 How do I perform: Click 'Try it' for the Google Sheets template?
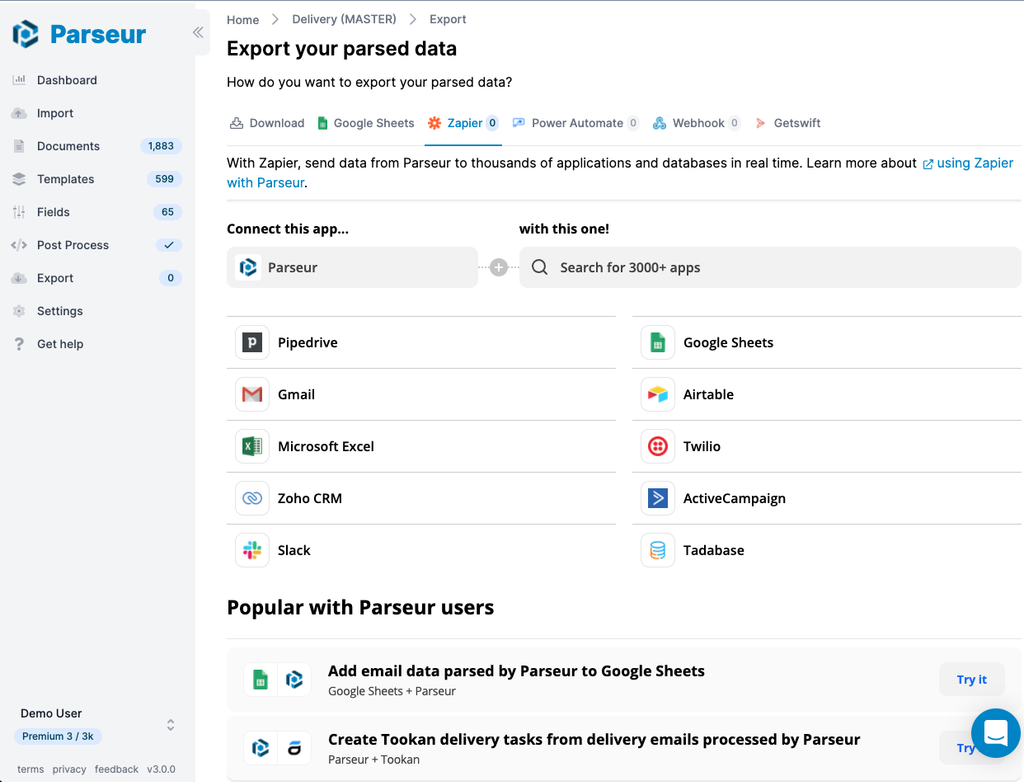(x=971, y=679)
